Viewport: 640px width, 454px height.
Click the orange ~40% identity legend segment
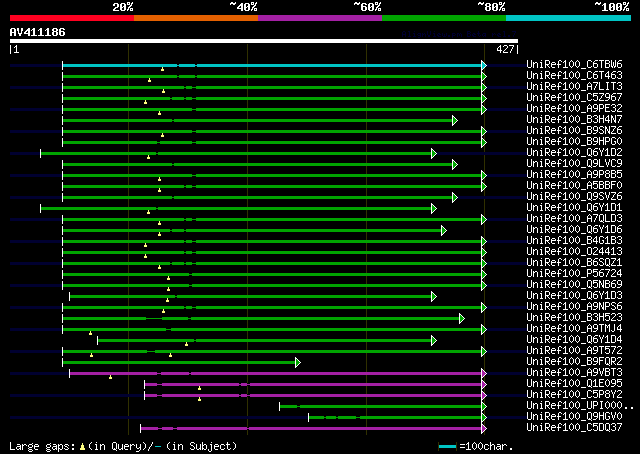point(196,18)
